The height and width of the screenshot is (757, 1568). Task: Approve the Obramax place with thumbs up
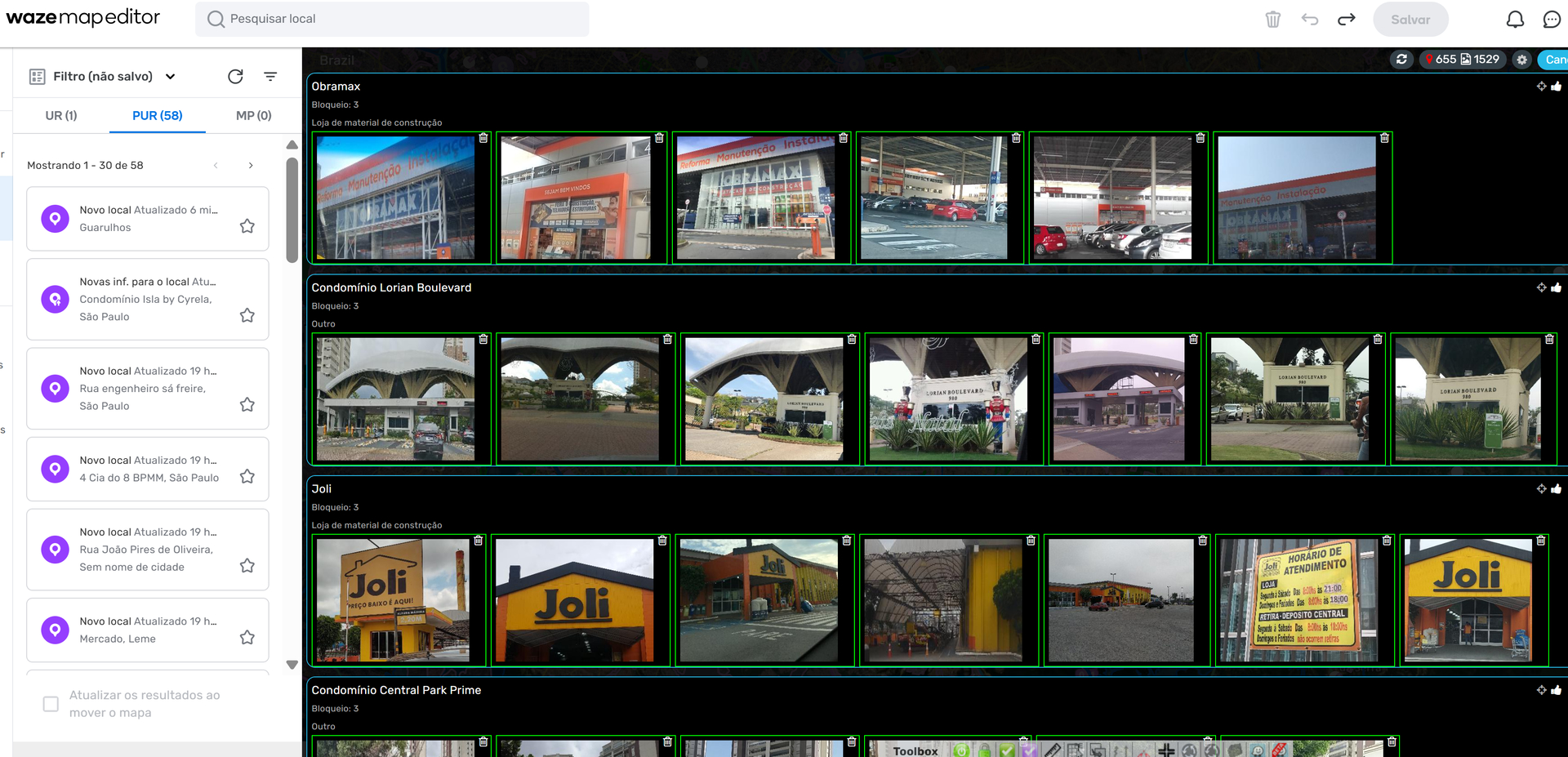click(x=1557, y=87)
